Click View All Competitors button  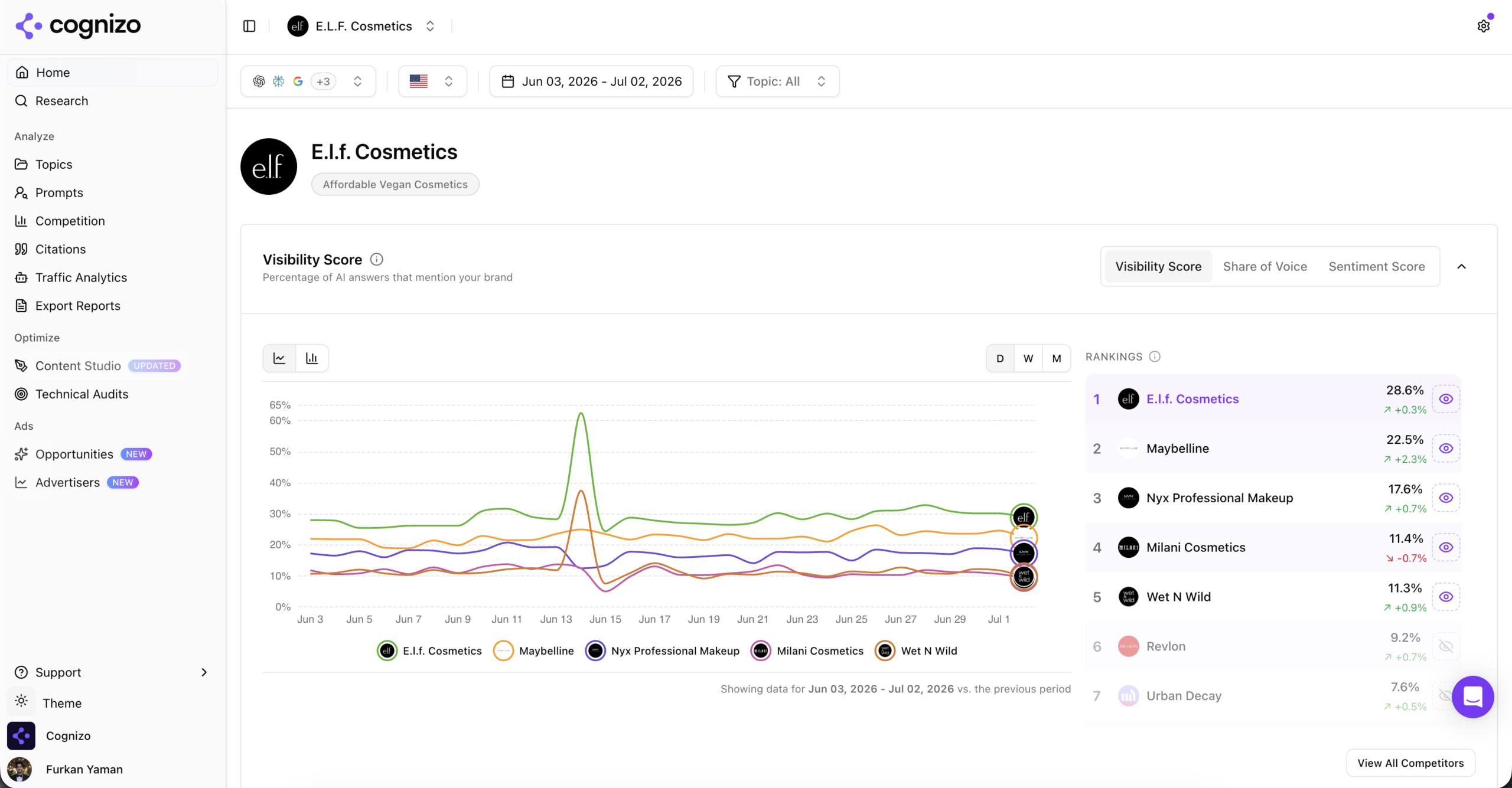1410,763
